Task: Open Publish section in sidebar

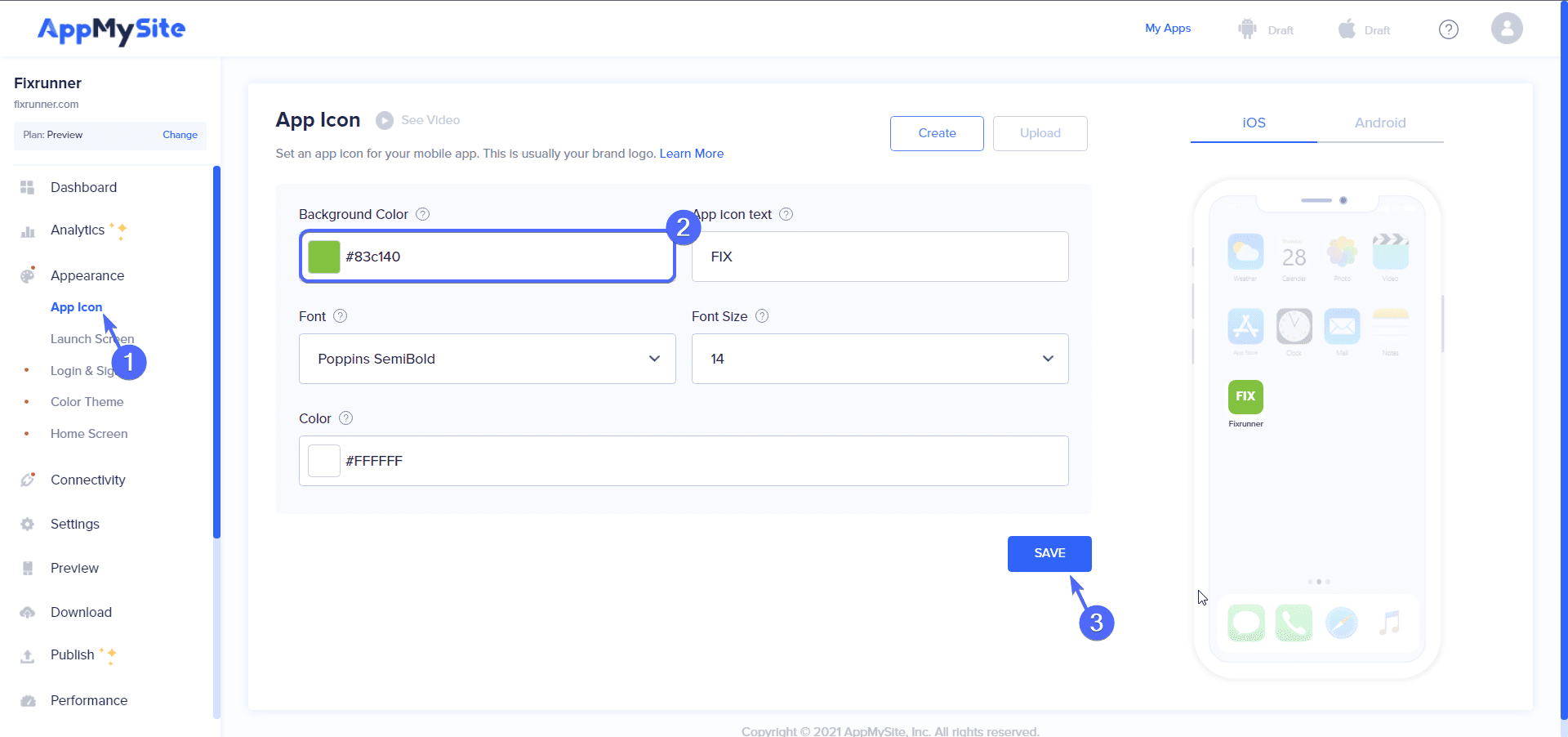Action: coord(73,654)
